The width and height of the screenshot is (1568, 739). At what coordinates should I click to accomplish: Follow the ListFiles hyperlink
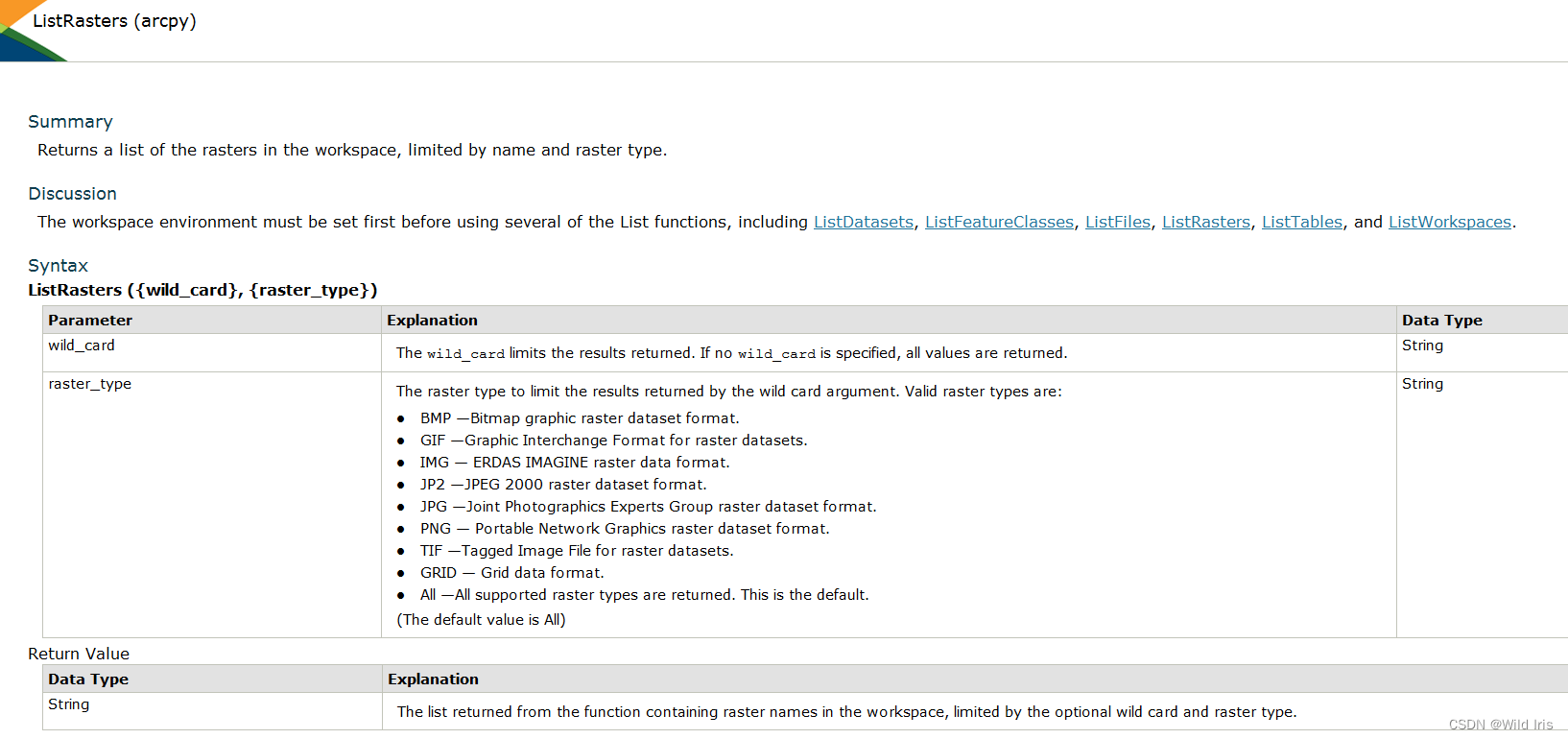(1118, 222)
